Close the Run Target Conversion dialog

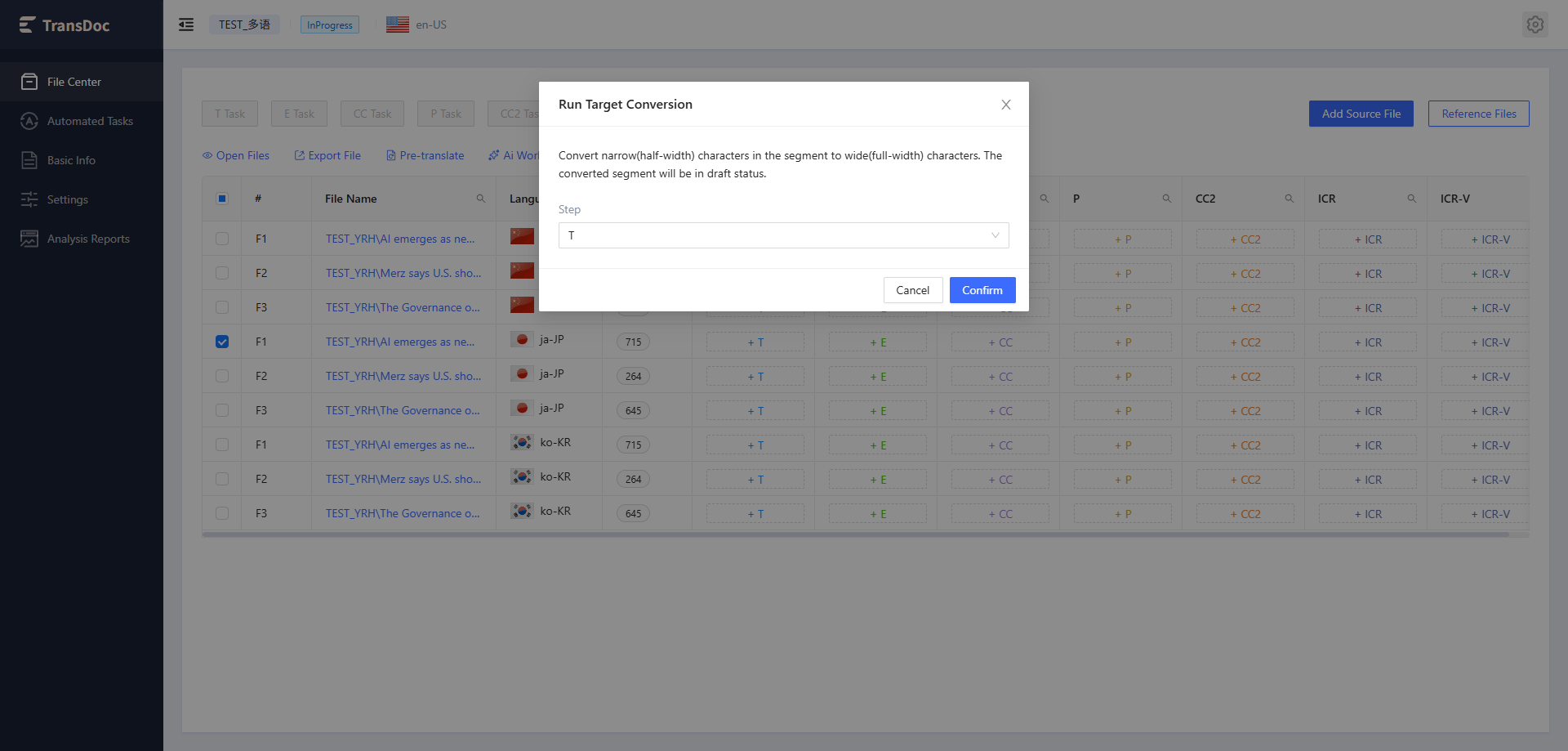pos(1006,105)
